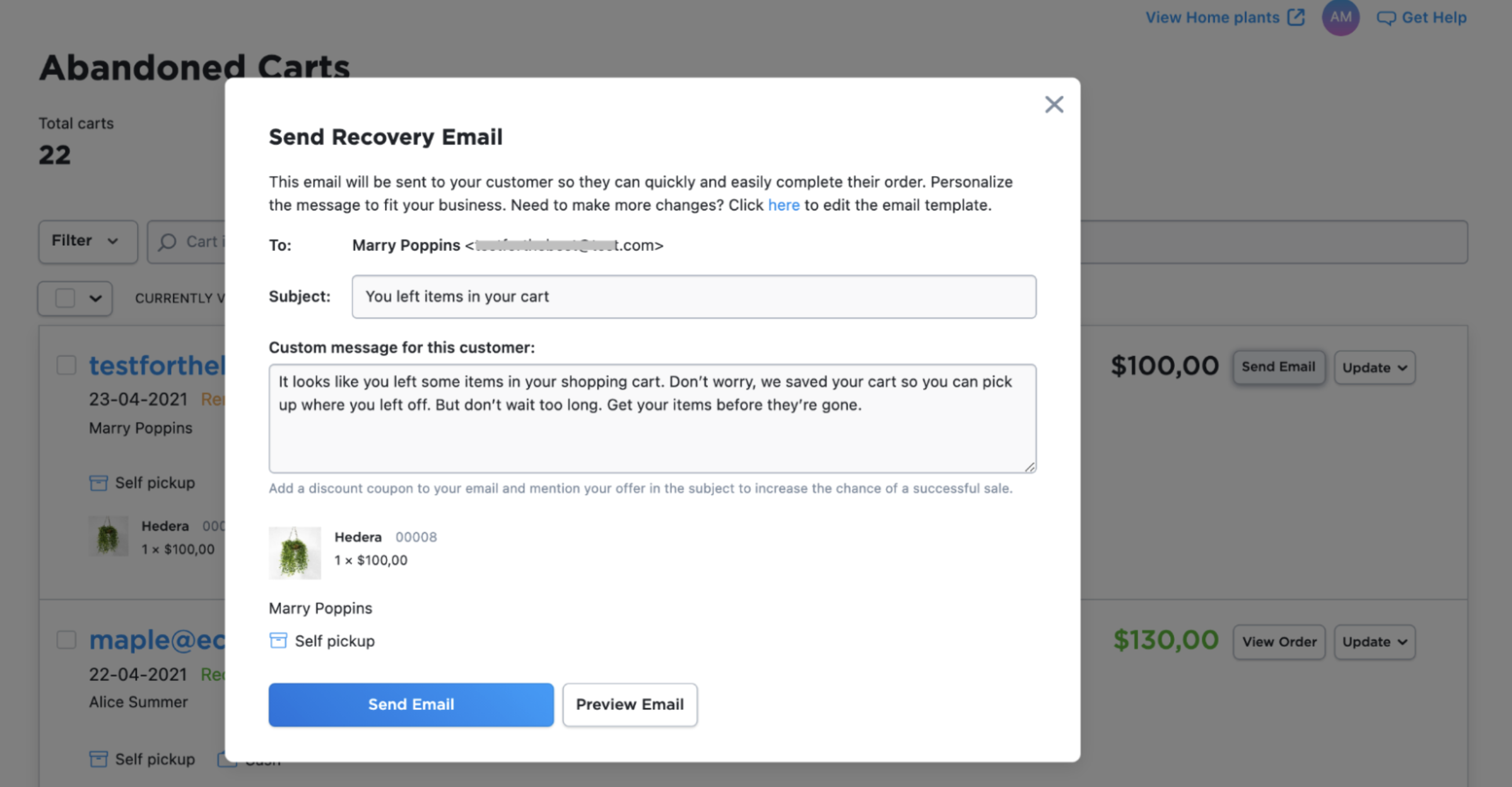Open the email template editor via 'here' link
The image size is (1512, 787).
click(784, 205)
